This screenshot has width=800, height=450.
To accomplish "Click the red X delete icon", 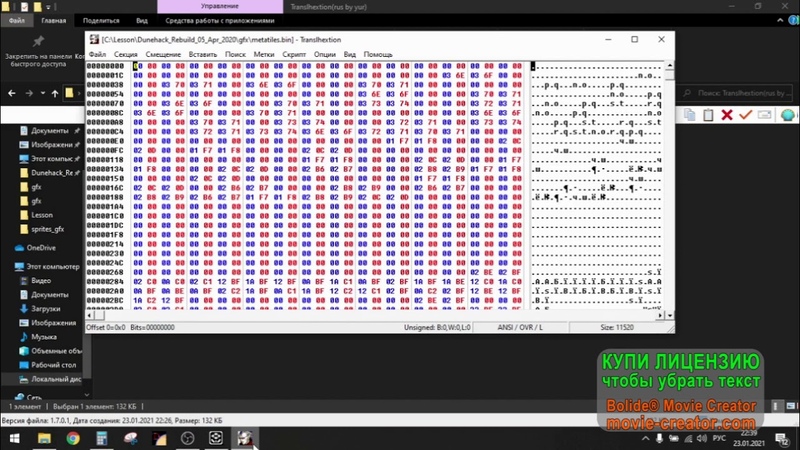I will [x=725, y=115].
